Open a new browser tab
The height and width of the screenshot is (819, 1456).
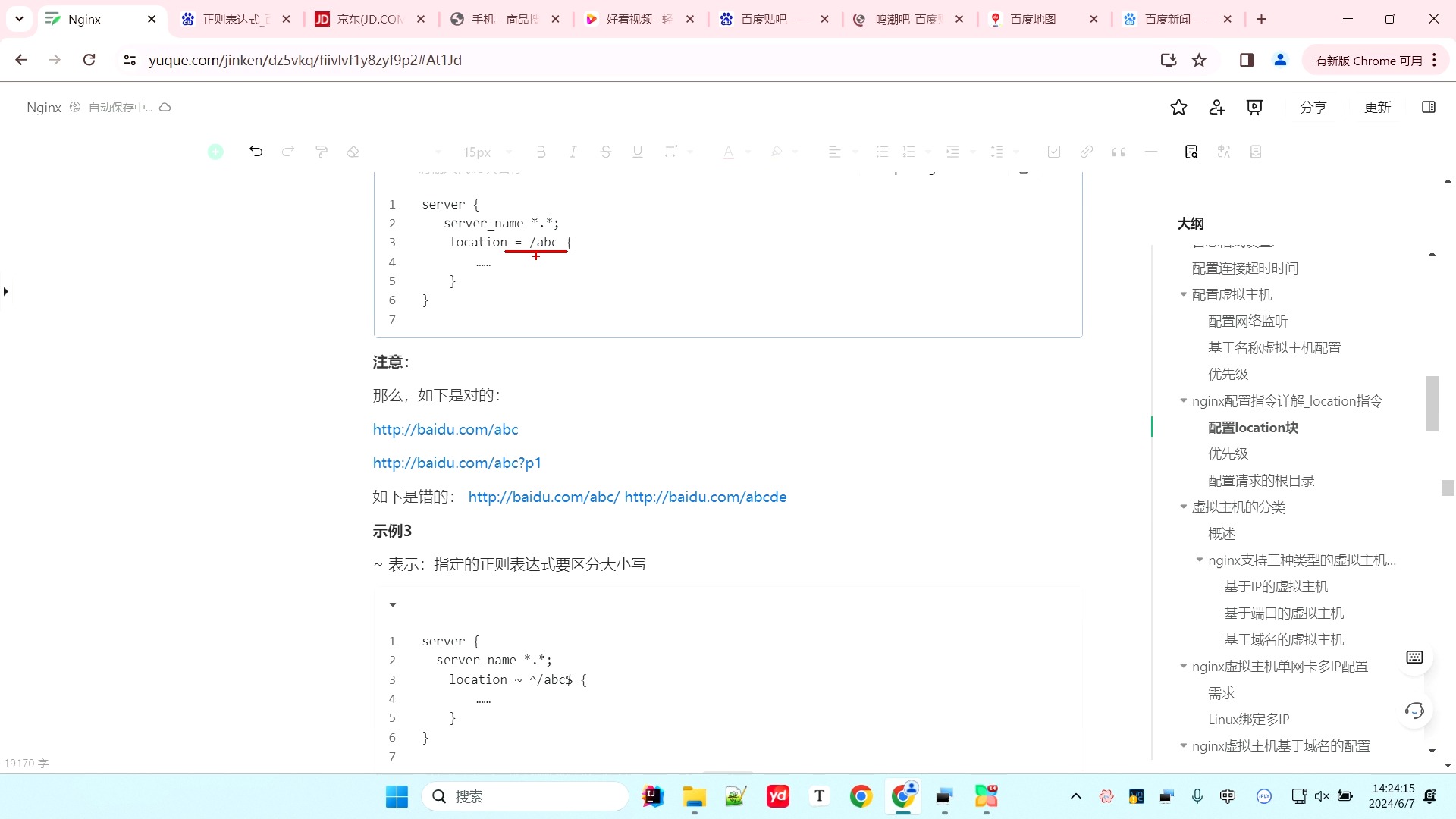[x=1262, y=19]
